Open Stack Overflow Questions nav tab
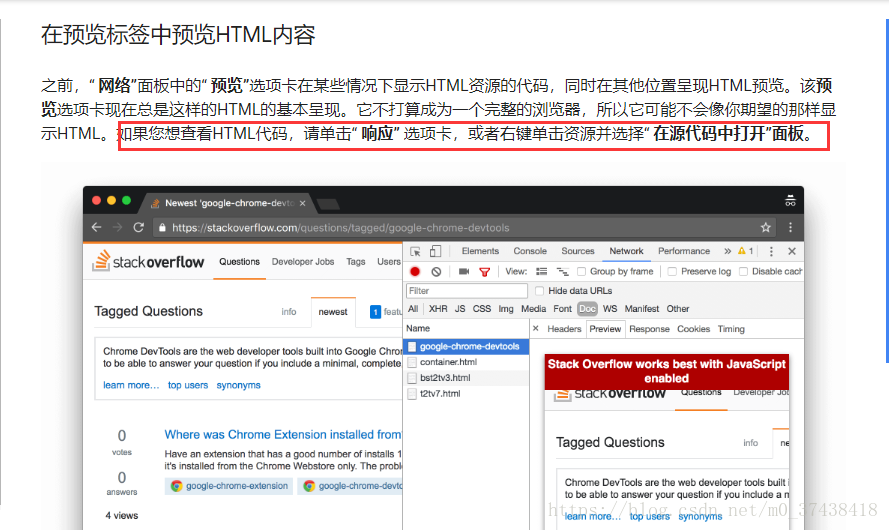The image size is (889, 530). point(239,262)
